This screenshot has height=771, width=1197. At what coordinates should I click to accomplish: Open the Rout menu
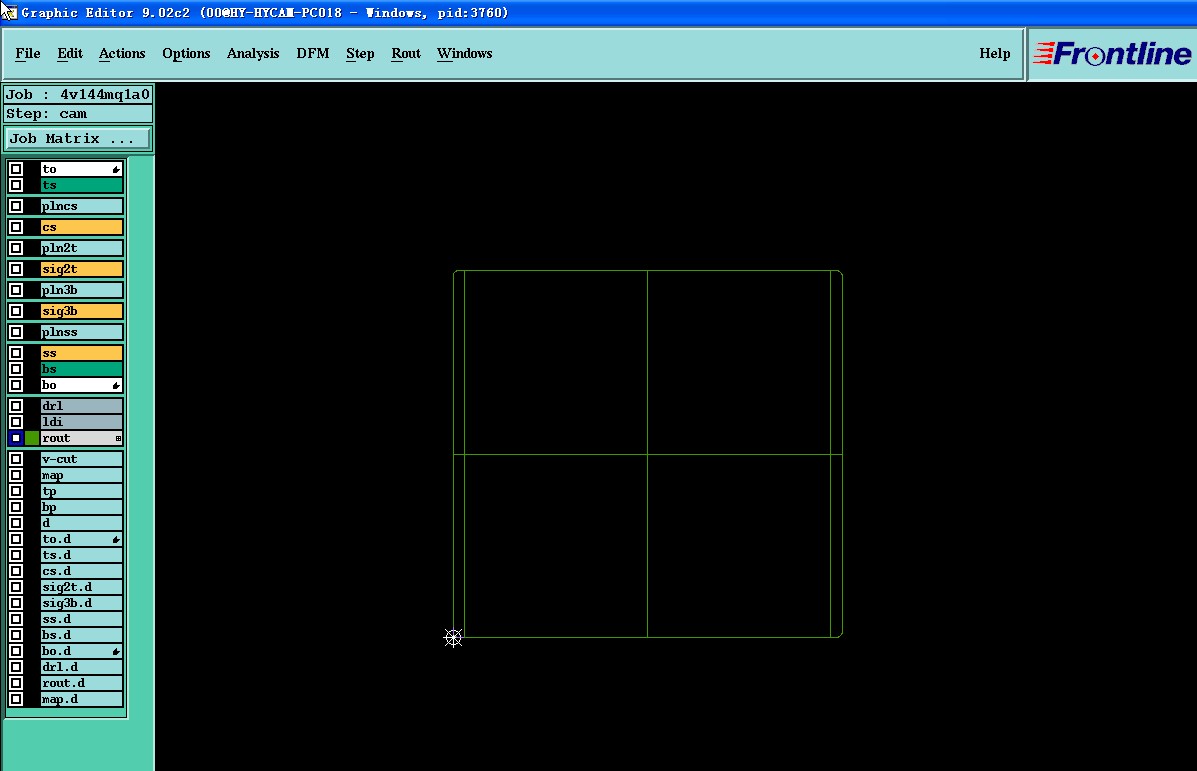406,53
